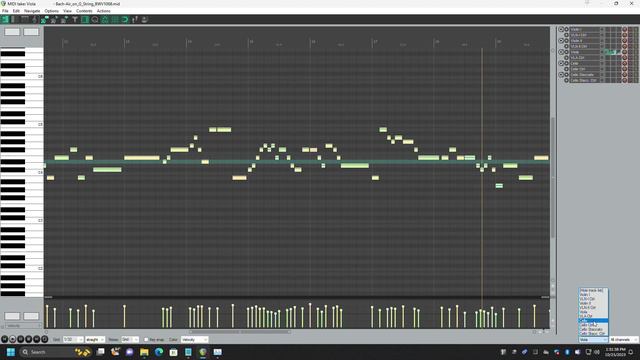Click the leftmost green toolbar icon
Image resolution: width=640 pixels, height=360 pixels.
click(x=5, y=20)
